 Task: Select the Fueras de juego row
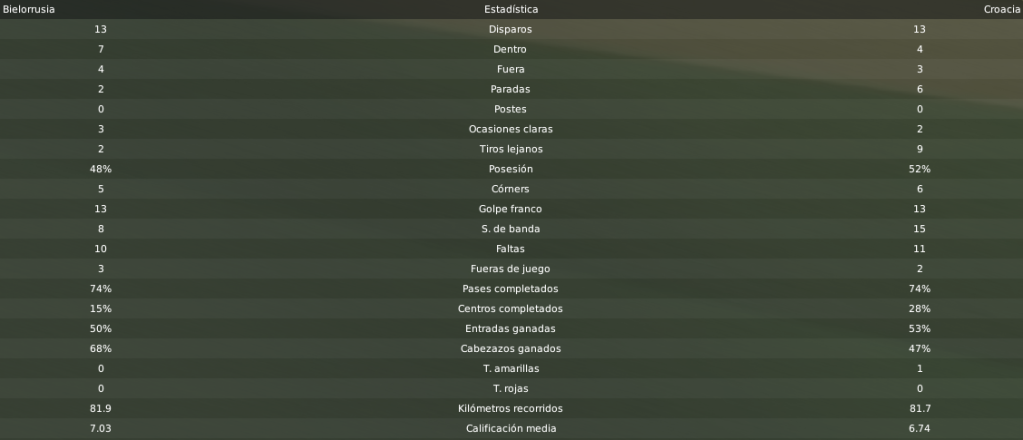point(512,269)
